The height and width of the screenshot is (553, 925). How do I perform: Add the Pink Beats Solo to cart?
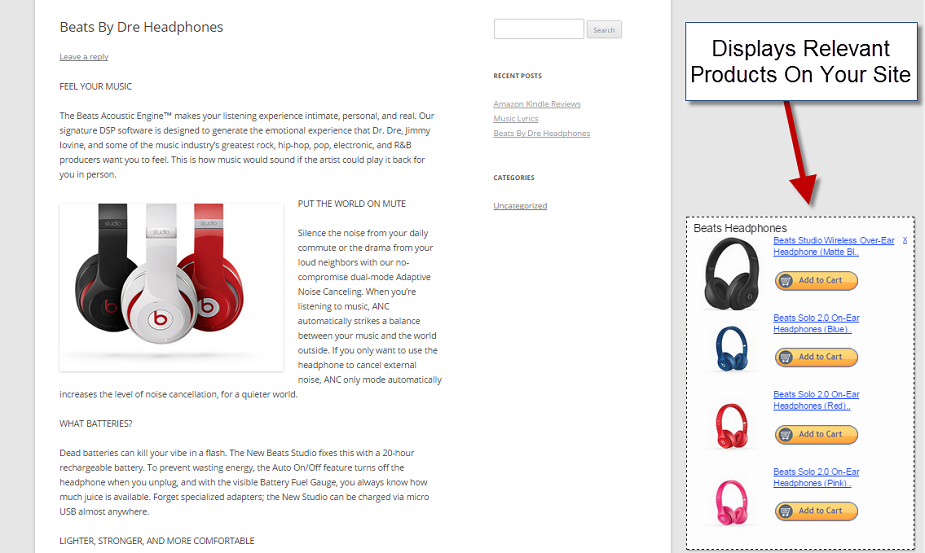pos(816,511)
